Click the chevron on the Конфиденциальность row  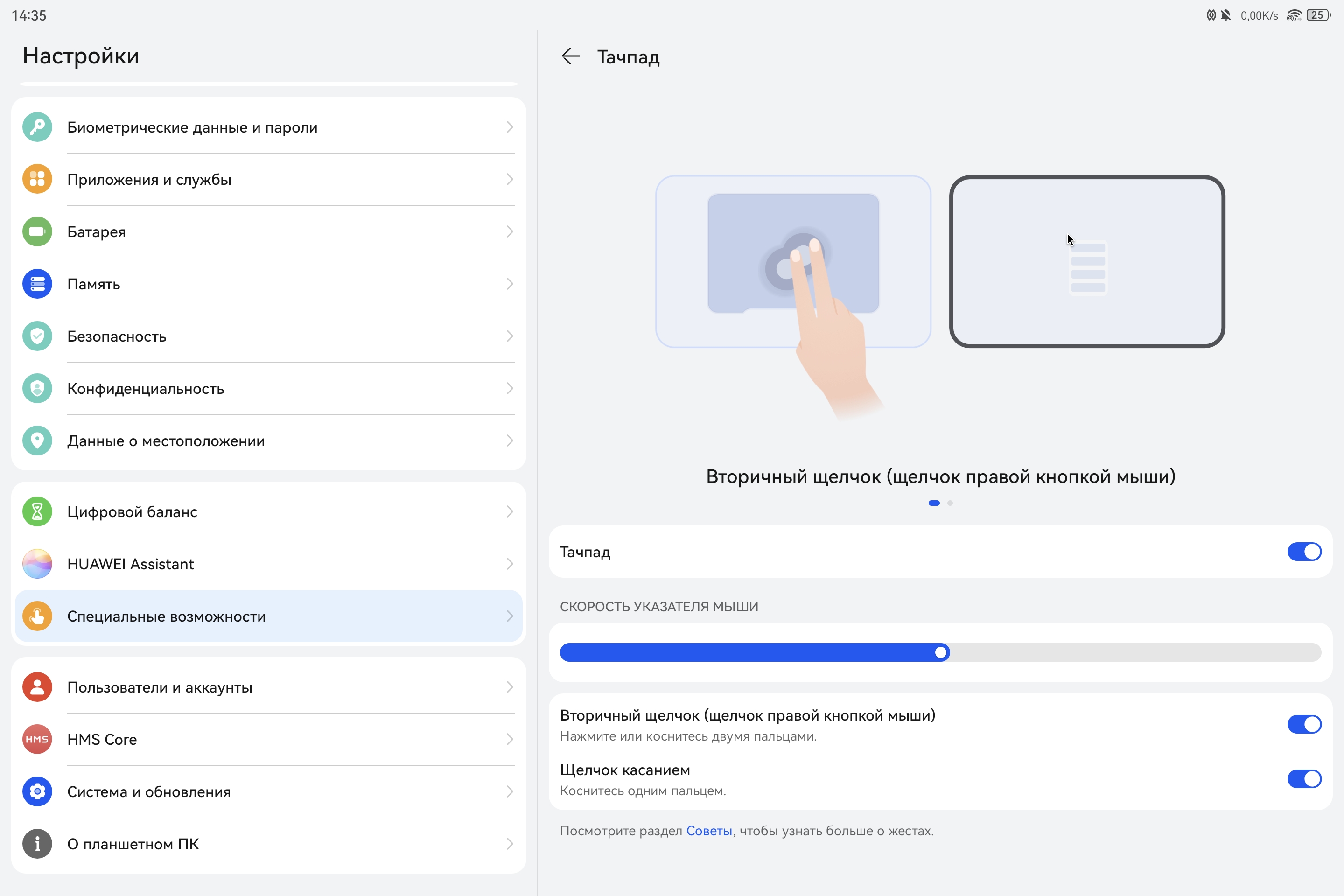pos(509,389)
